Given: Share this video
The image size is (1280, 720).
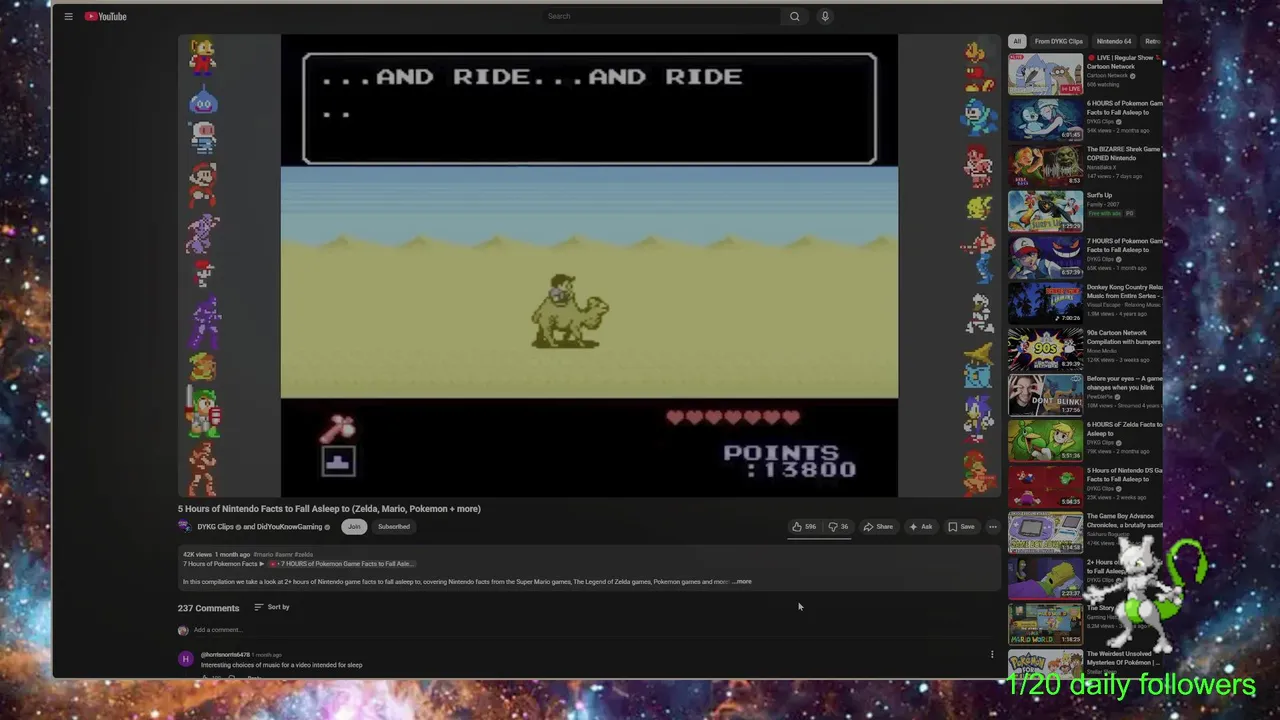Looking at the screenshot, I should [x=878, y=527].
